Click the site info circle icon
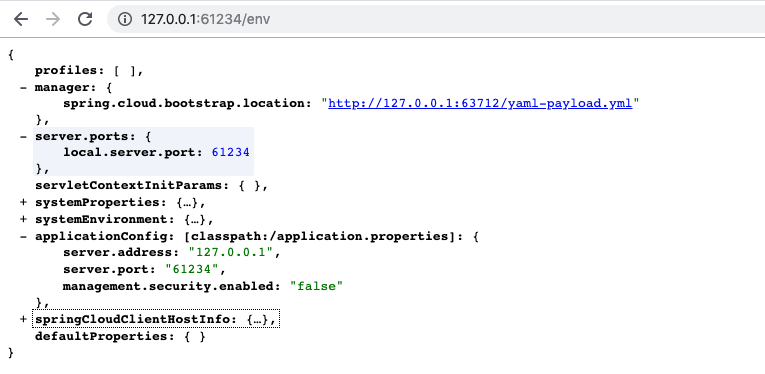Viewport: 765px width, 374px height. click(125, 20)
